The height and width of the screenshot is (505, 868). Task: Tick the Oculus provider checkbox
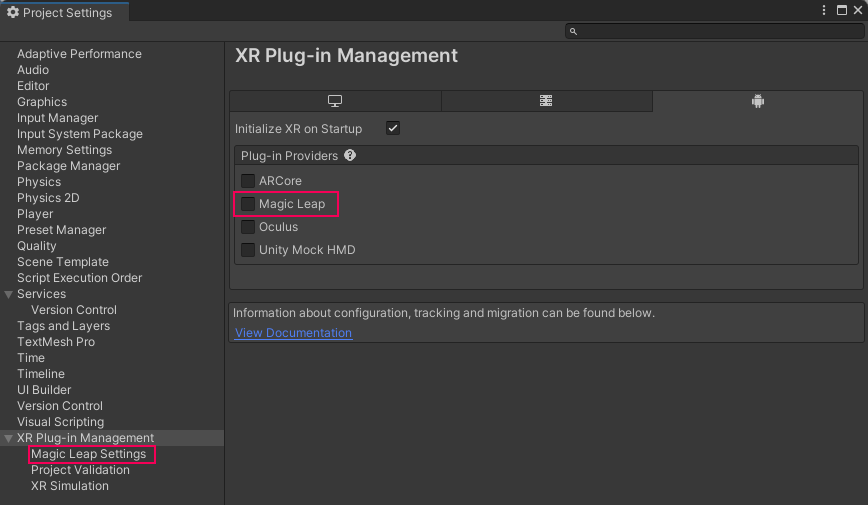pyautogui.click(x=248, y=227)
